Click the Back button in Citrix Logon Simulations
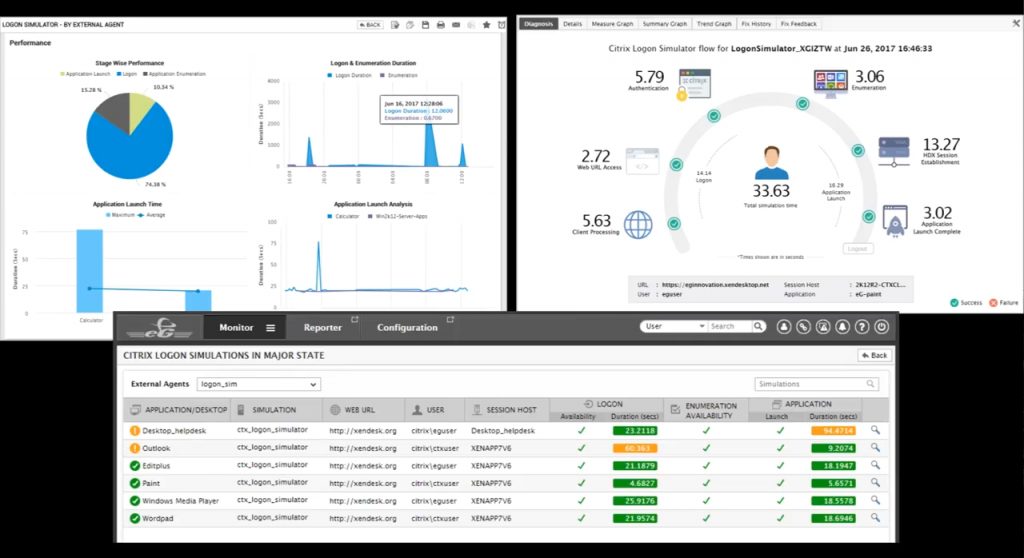The height and width of the screenshot is (558, 1024). pos(874,355)
